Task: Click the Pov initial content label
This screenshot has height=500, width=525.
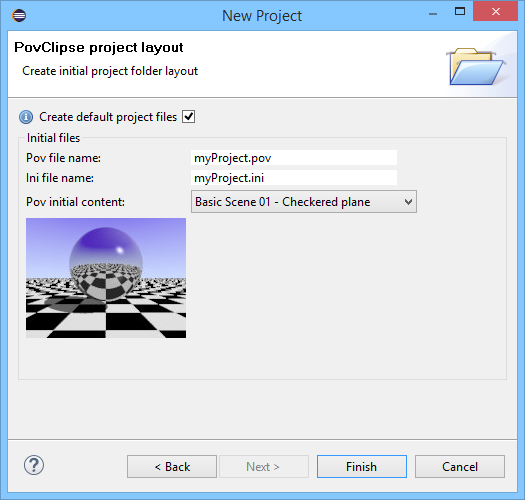Action: pyautogui.click(x=75, y=202)
